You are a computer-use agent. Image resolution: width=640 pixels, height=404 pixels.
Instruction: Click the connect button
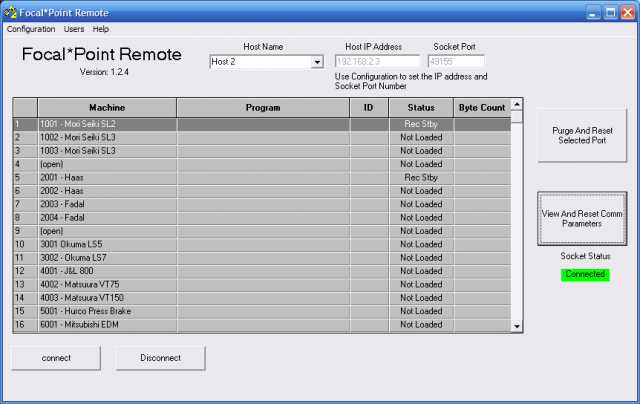(56, 358)
